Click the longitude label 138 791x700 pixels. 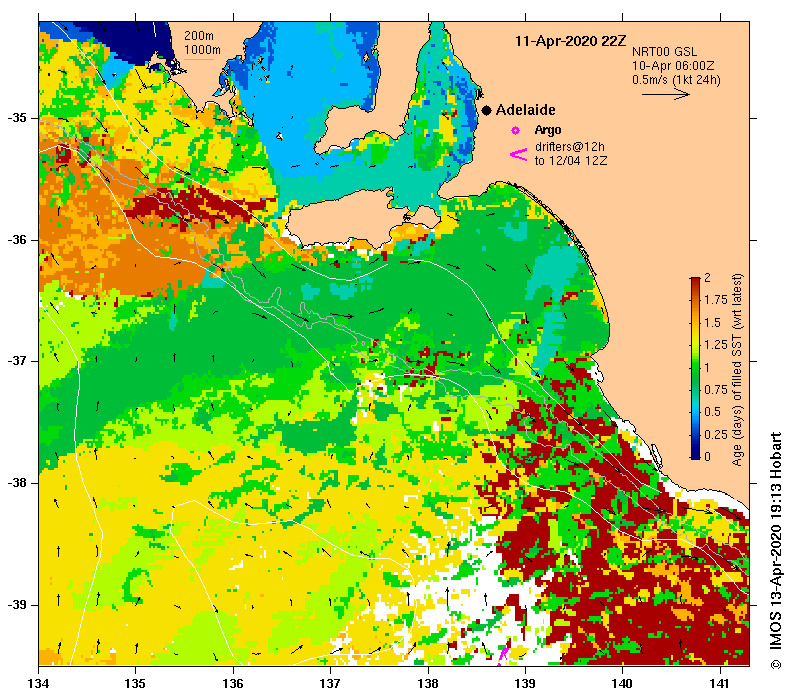(x=428, y=684)
